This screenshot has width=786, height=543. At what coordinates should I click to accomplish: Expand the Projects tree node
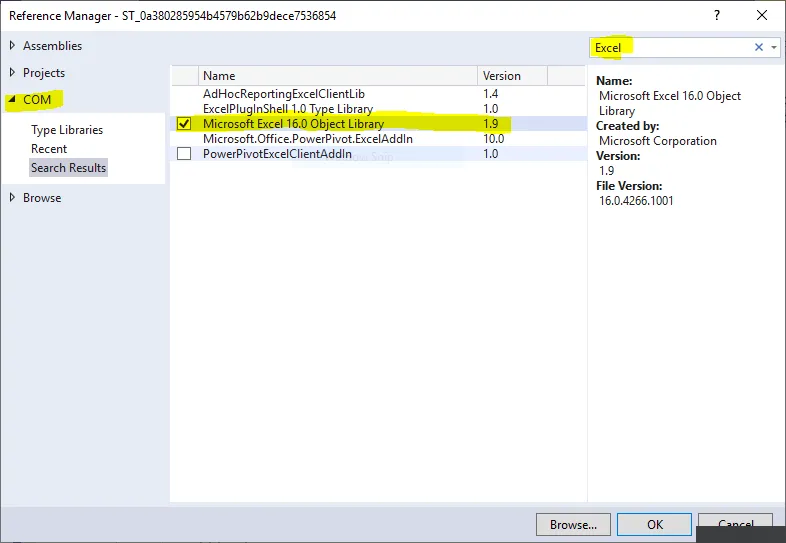13,73
